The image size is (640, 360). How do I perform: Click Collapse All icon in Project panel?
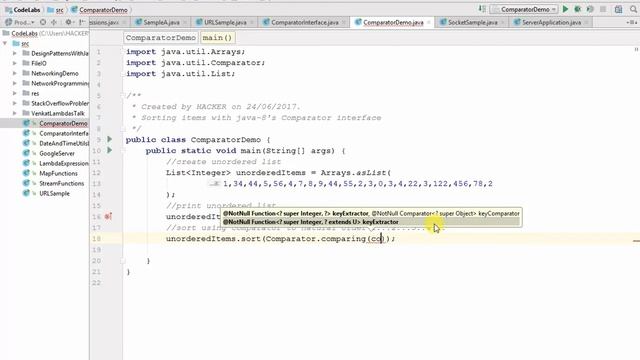click(x=53, y=22)
